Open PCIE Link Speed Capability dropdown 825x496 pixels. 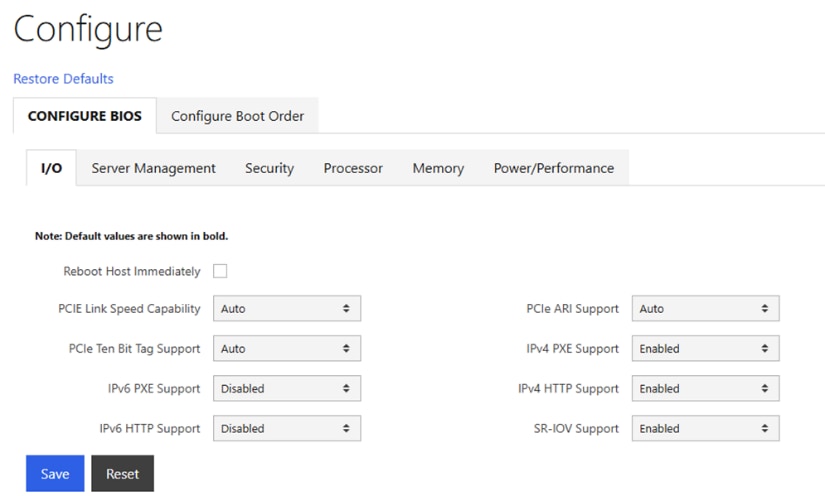click(286, 309)
